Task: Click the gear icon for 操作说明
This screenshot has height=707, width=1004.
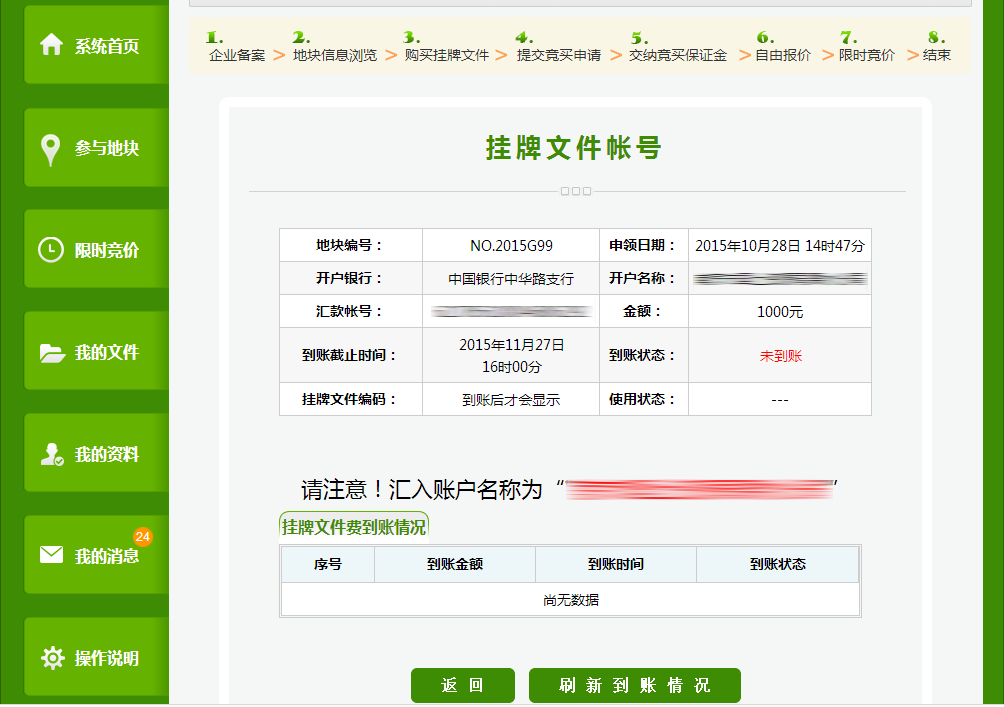Action: 52,658
